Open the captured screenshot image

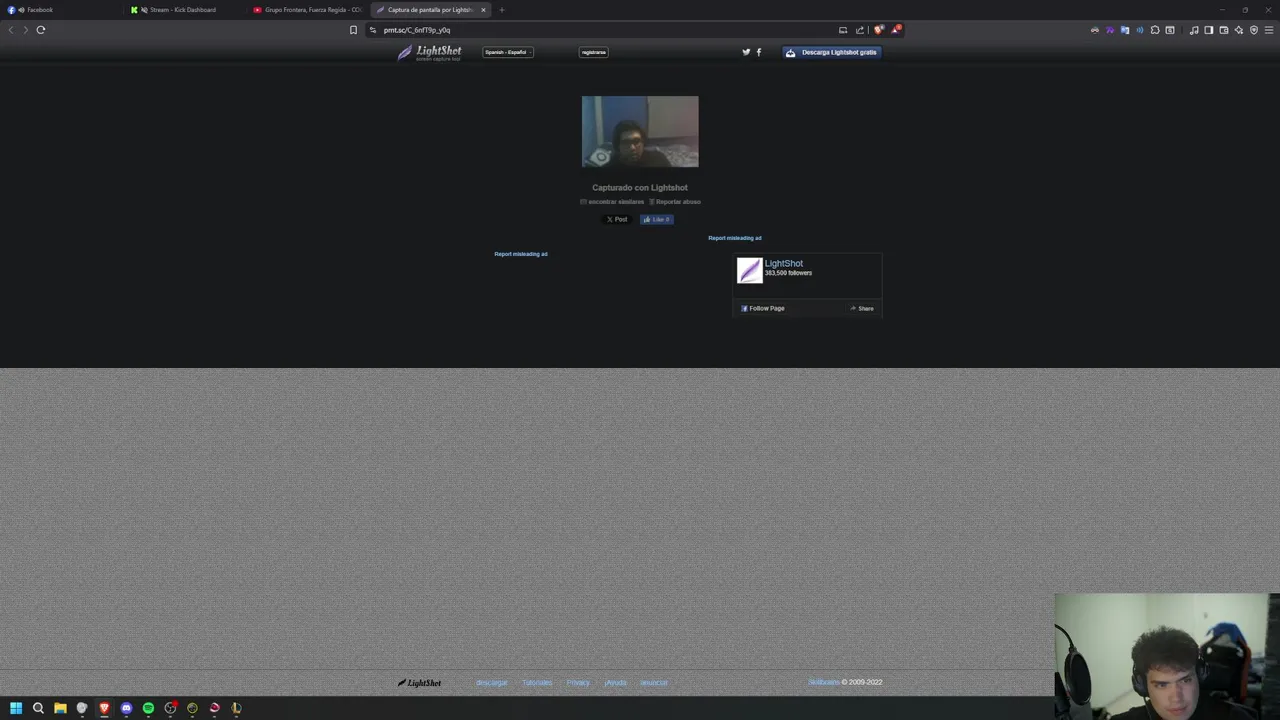[x=640, y=132]
